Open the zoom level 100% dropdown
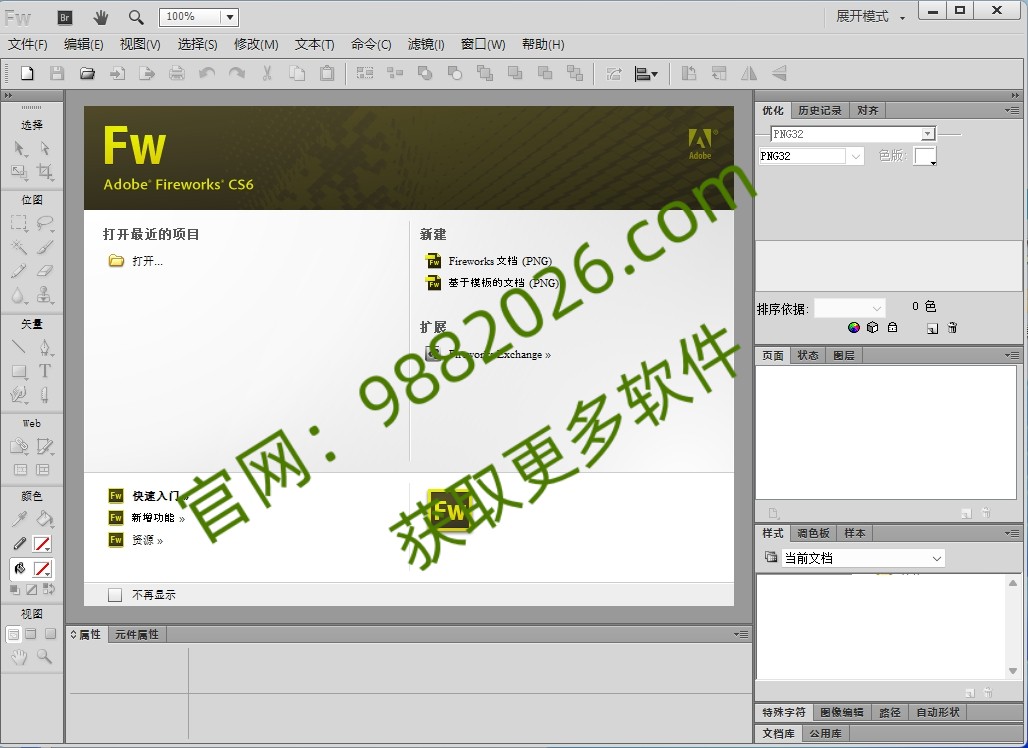The width and height of the screenshot is (1028, 748). (230, 17)
